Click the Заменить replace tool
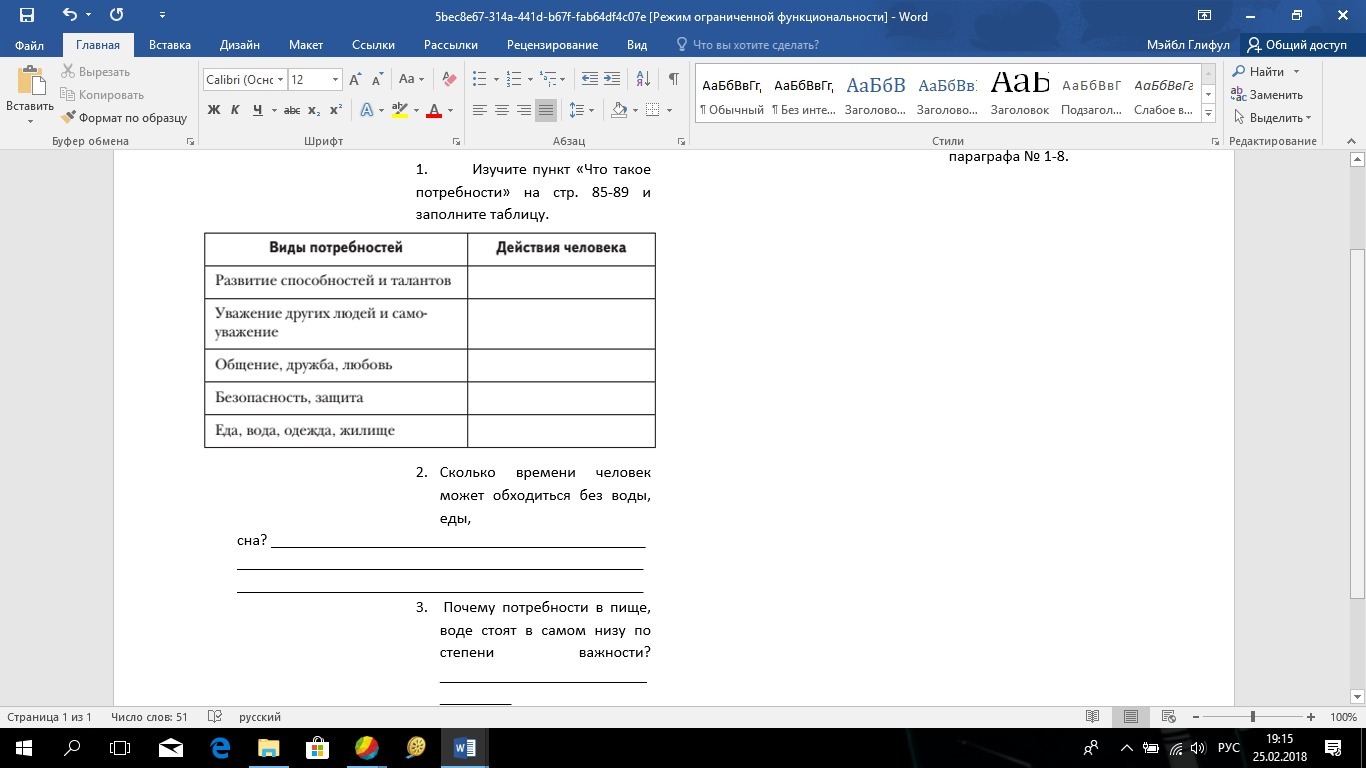This screenshot has width=1366, height=768. click(1268, 95)
